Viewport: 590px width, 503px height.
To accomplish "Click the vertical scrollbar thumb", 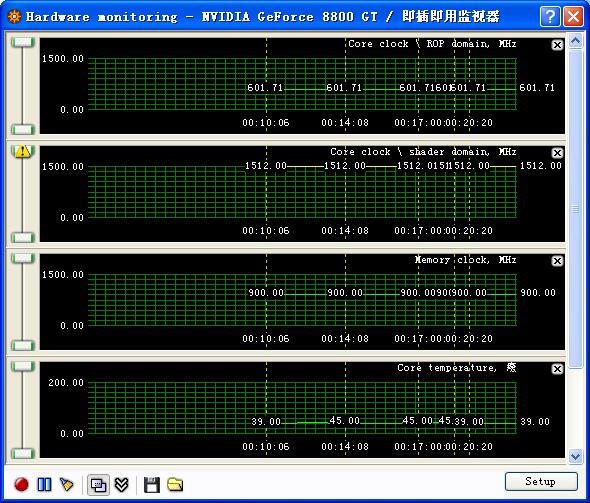I will [x=575, y=209].
